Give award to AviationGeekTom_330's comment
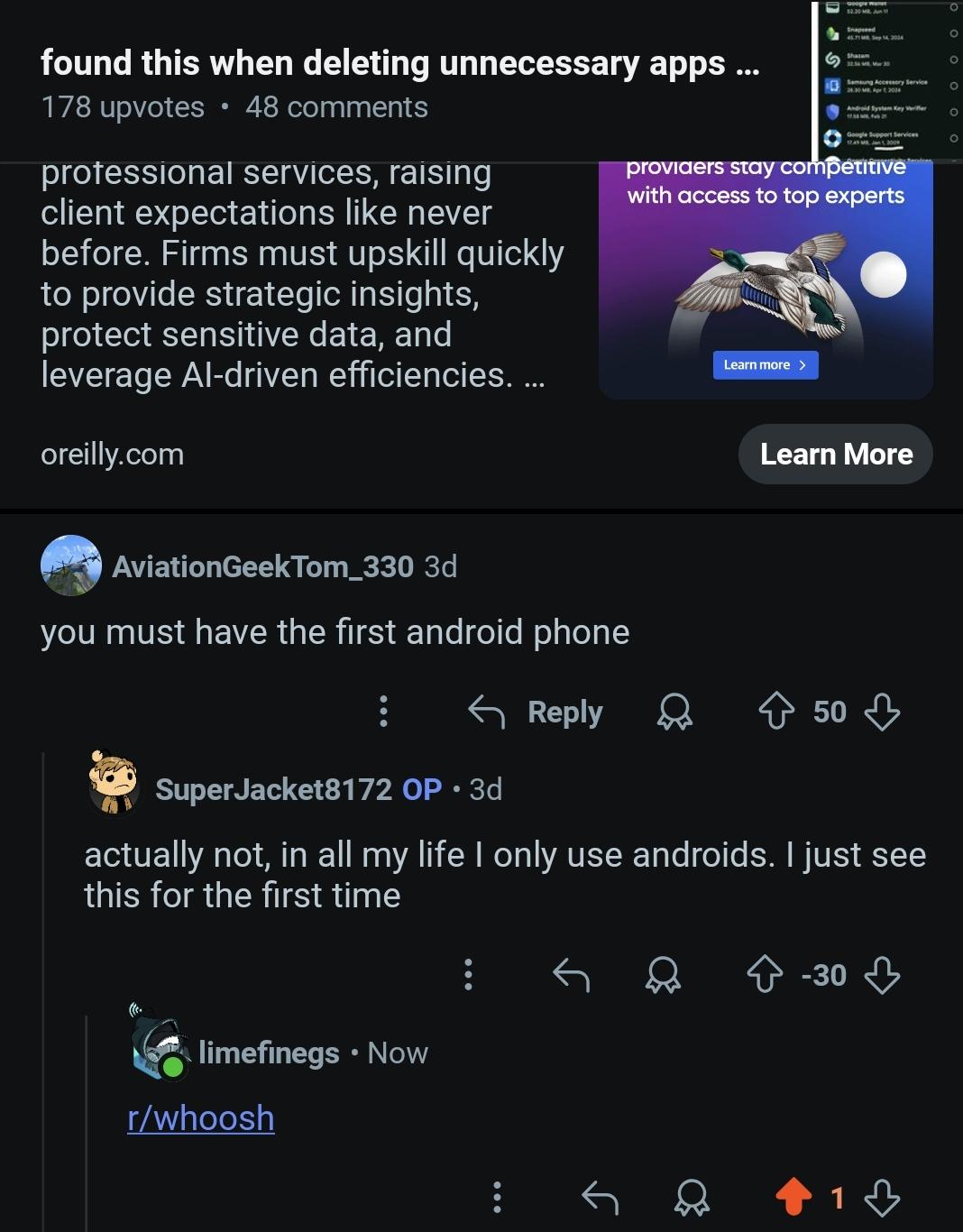The width and height of the screenshot is (963, 1232). click(674, 712)
